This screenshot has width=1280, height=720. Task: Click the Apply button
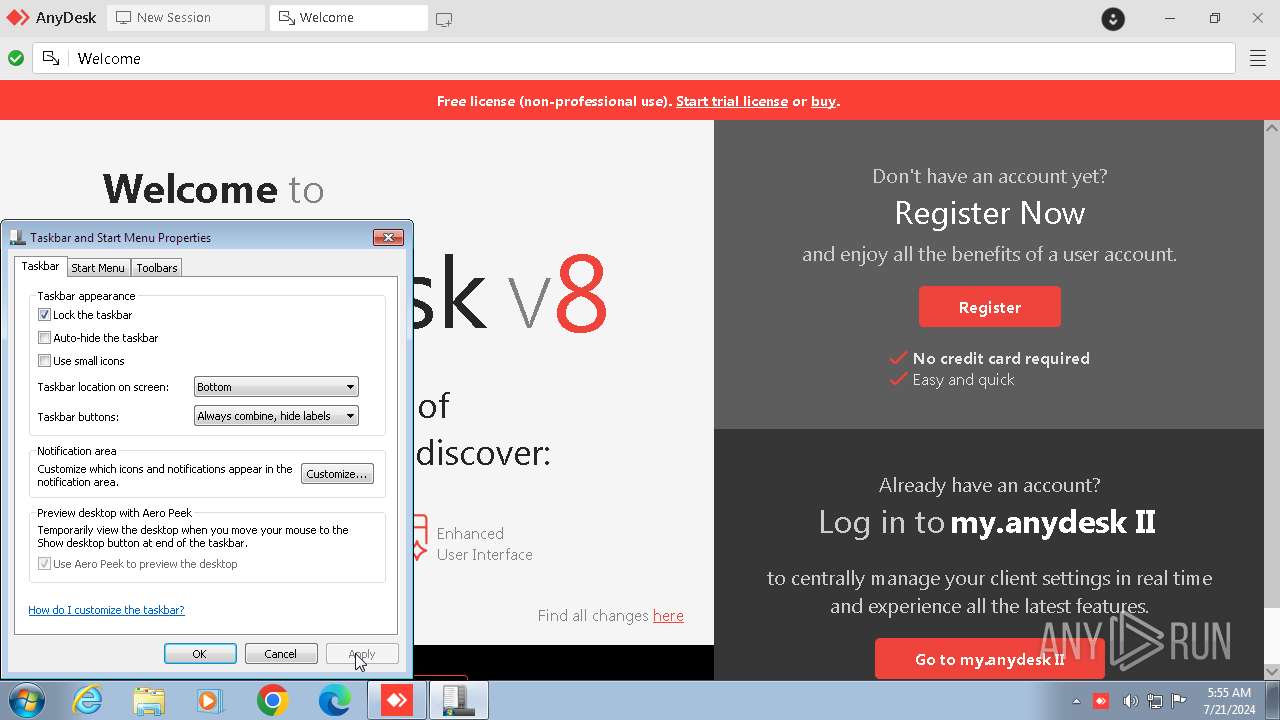pos(362,654)
